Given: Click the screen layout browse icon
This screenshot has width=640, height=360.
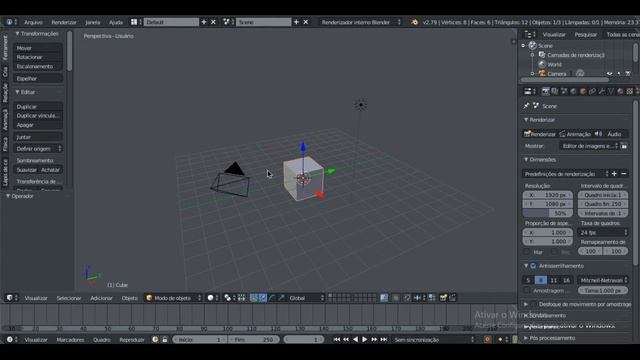Looking at the screenshot, I should (134, 22).
